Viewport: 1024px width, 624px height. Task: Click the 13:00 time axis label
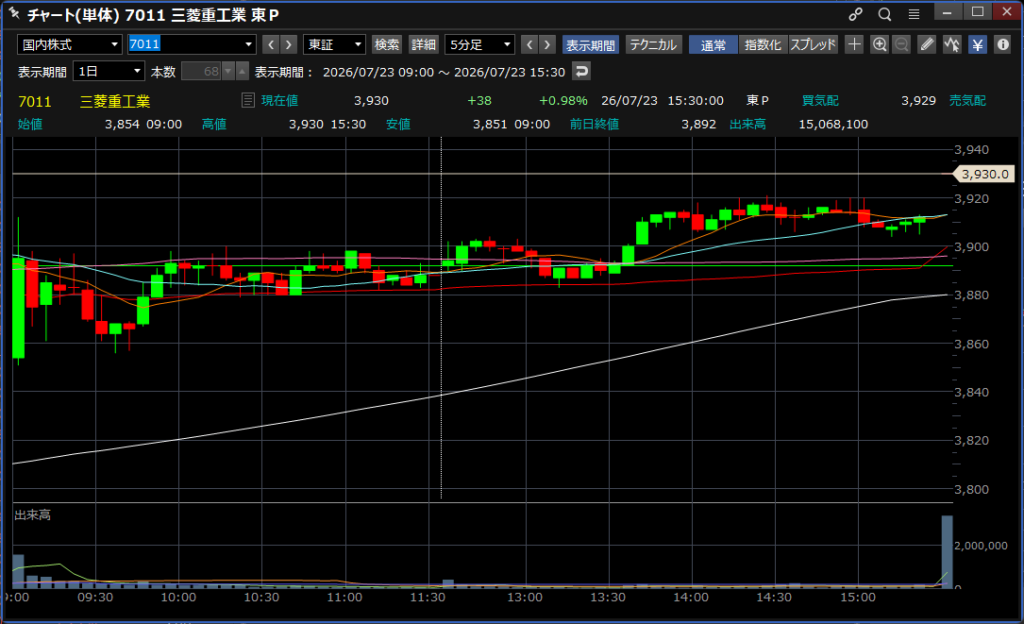coord(524,597)
